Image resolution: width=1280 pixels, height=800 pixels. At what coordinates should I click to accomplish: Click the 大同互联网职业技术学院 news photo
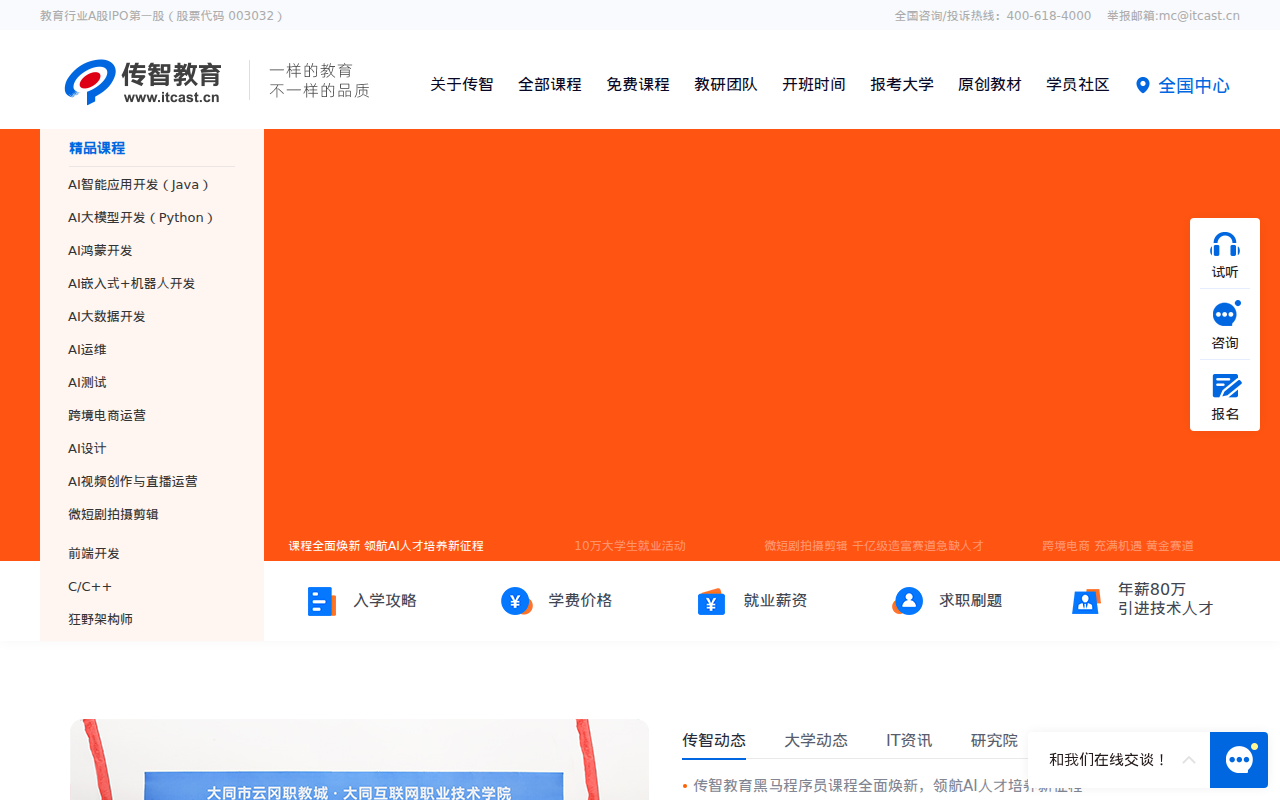[x=359, y=760]
